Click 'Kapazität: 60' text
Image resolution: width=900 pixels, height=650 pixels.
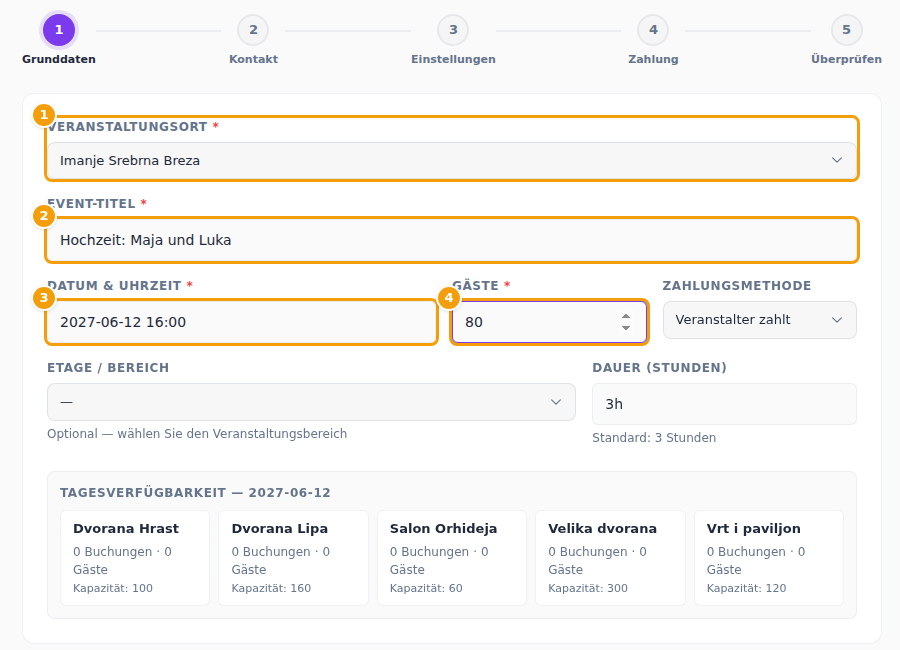click(426, 588)
